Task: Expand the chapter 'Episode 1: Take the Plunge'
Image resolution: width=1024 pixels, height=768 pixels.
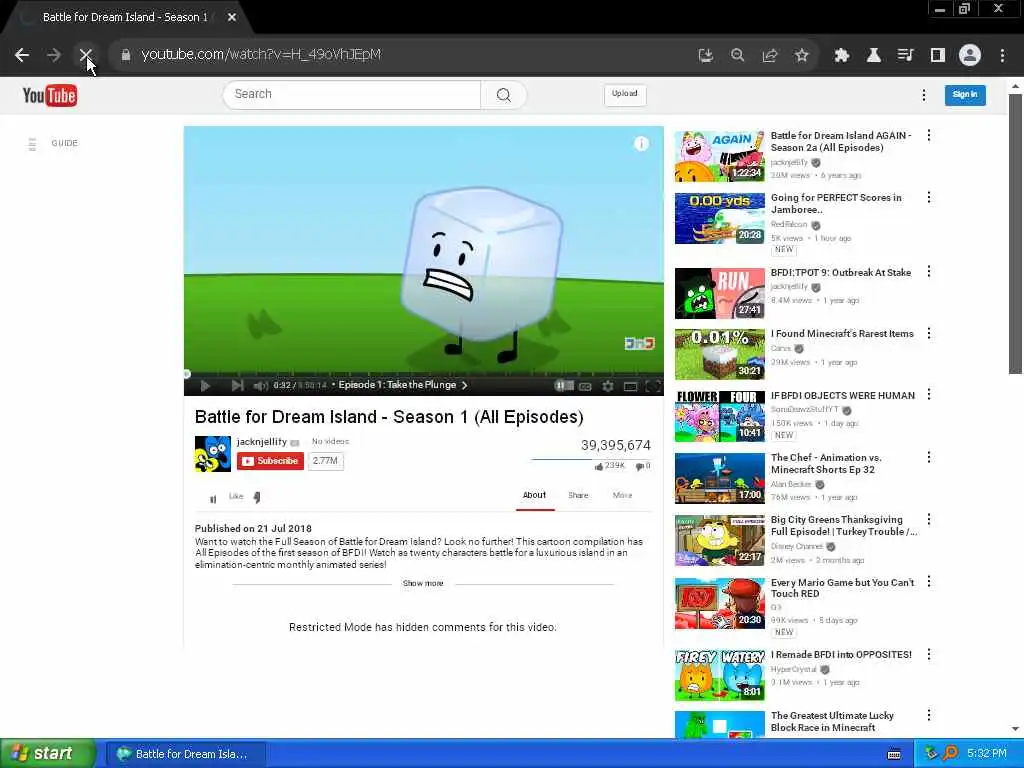Action: pyautogui.click(x=402, y=385)
